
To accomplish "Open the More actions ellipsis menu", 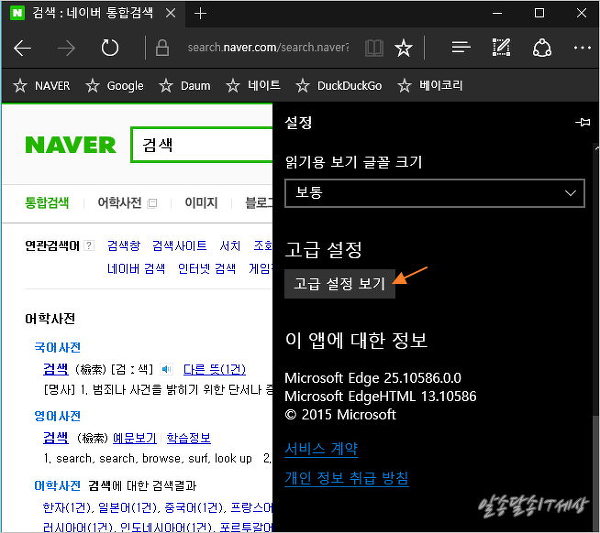I will point(582,48).
